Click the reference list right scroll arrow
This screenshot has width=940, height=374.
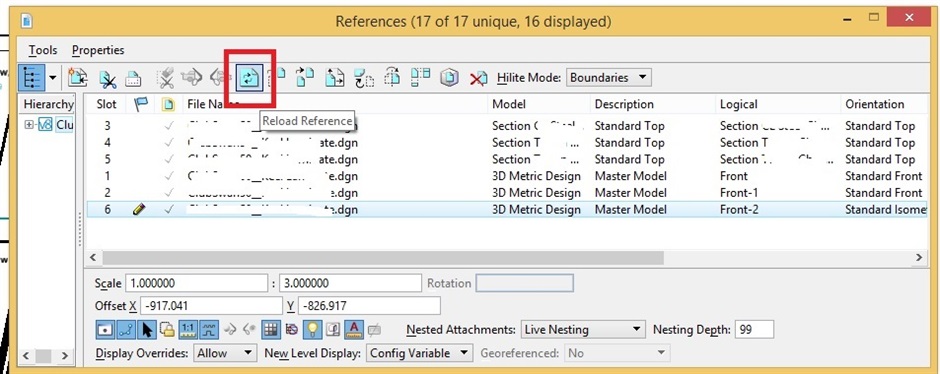[x=919, y=258]
